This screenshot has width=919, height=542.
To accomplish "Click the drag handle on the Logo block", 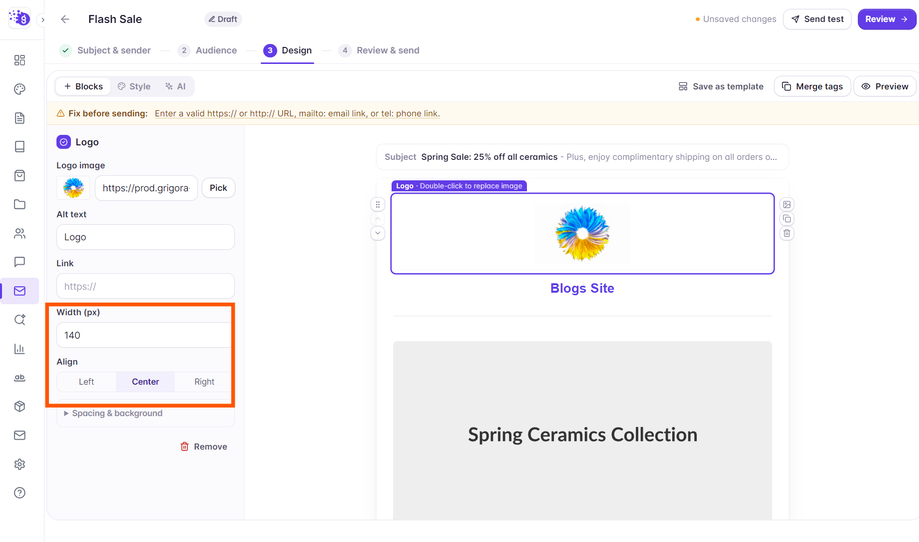I will point(377,204).
